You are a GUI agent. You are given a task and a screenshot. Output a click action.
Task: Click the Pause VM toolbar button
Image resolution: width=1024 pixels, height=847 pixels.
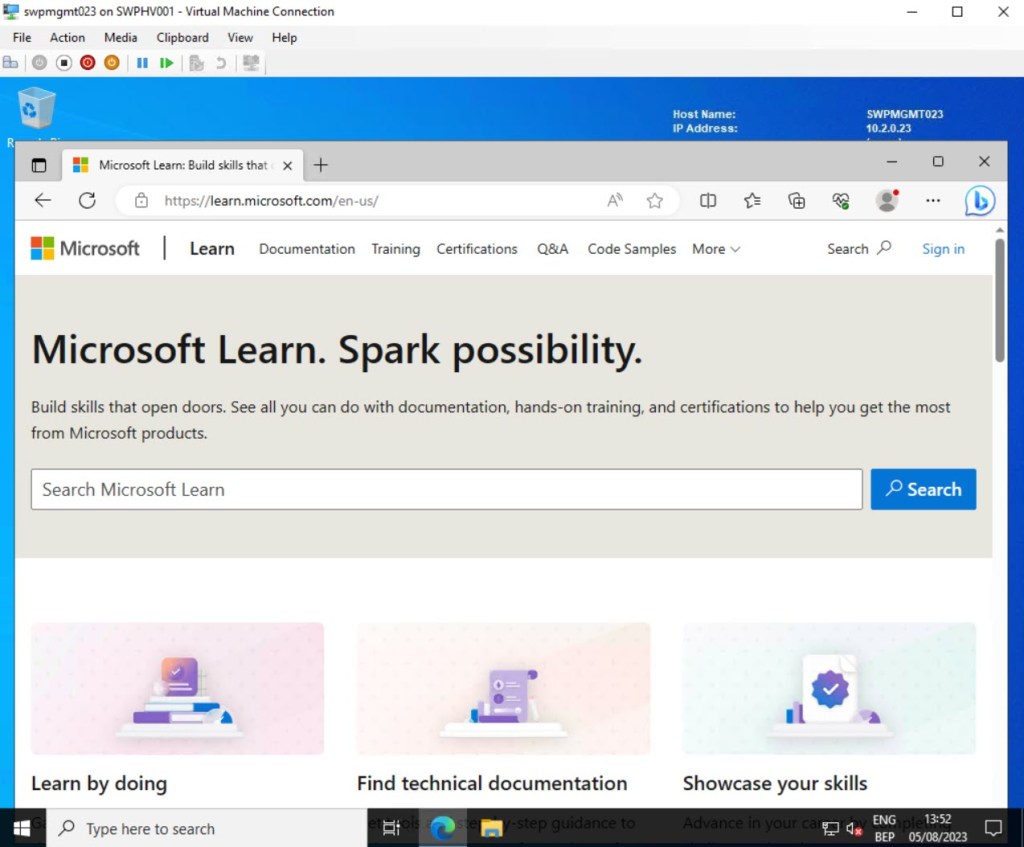point(142,63)
